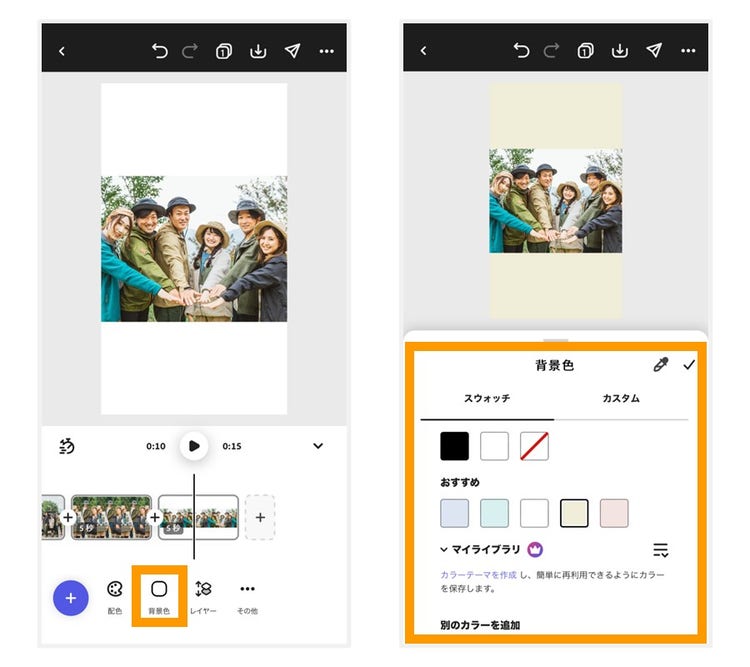Screen dimensions: 750x667
Task: Open pages icon in right screen toolbar
Action: click(x=585, y=50)
